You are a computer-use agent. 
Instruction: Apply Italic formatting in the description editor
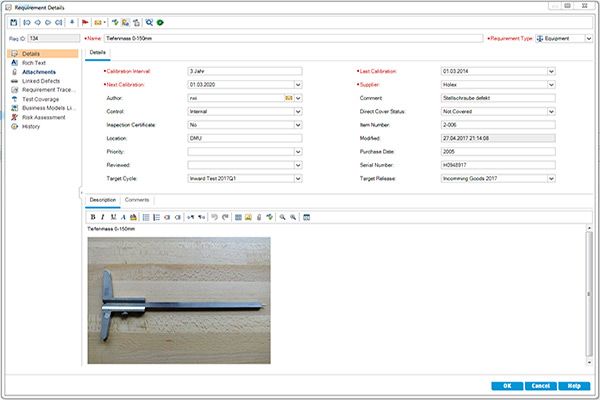tap(102, 216)
